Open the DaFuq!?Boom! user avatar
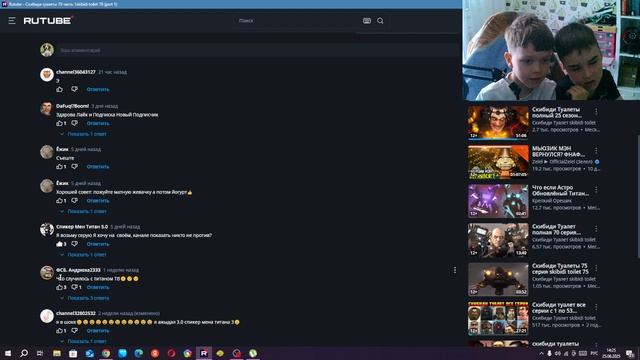 (x=47, y=109)
